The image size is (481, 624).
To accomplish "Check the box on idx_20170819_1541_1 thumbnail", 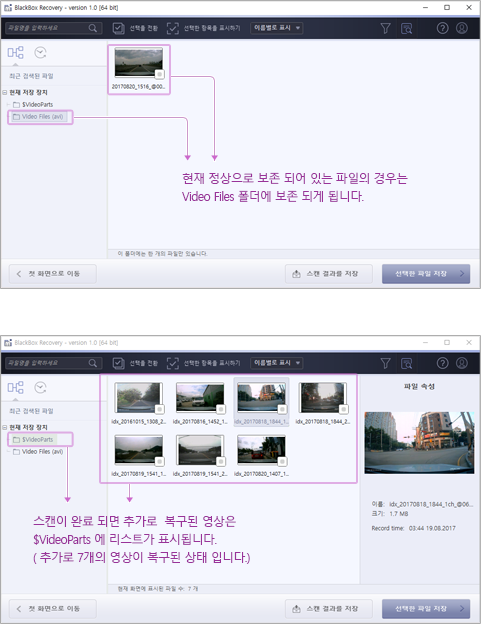I will click(159, 462).
